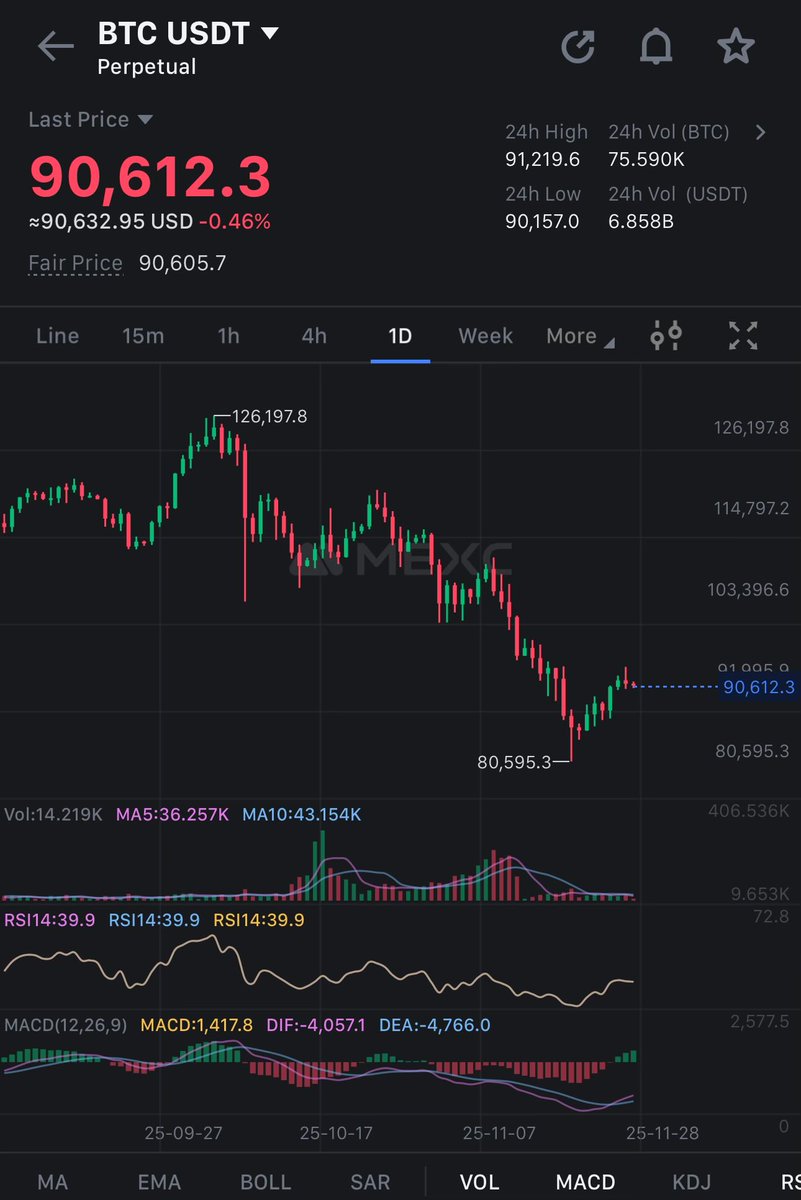Image resolution: width=801 pixels, height=1200 pixels.
Task: Open price alerts via bell icon
Action: coord(657,45)
